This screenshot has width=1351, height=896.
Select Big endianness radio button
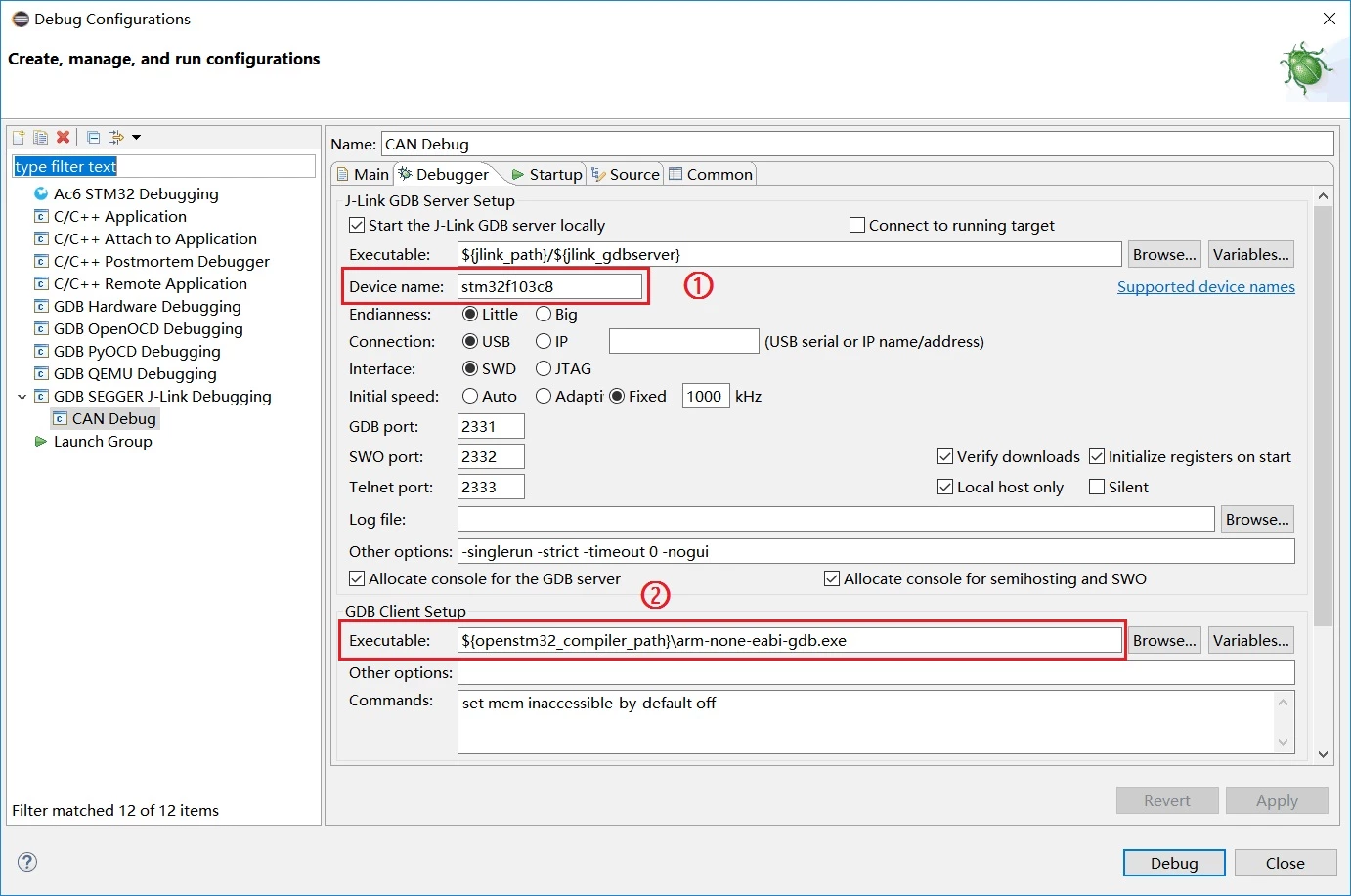(x=544, y=314)
